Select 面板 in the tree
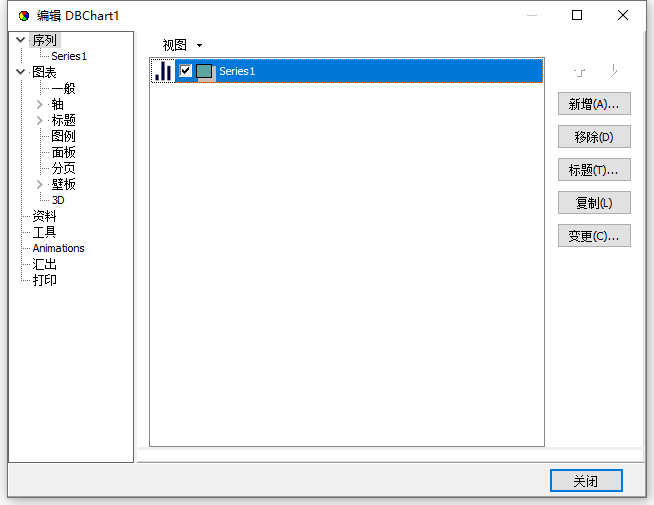The width and height of the screenshot is (654, 505). click(x=63, y=152)
